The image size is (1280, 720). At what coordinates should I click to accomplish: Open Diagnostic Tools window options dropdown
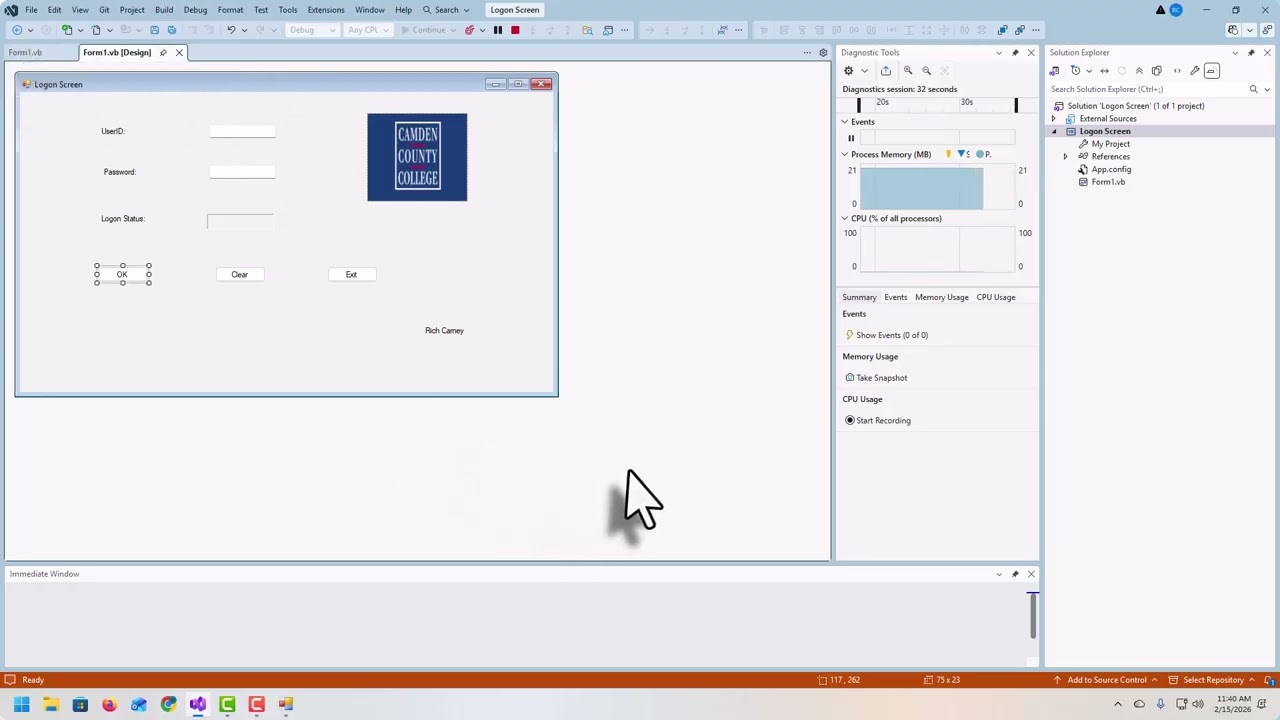(999, 53)
